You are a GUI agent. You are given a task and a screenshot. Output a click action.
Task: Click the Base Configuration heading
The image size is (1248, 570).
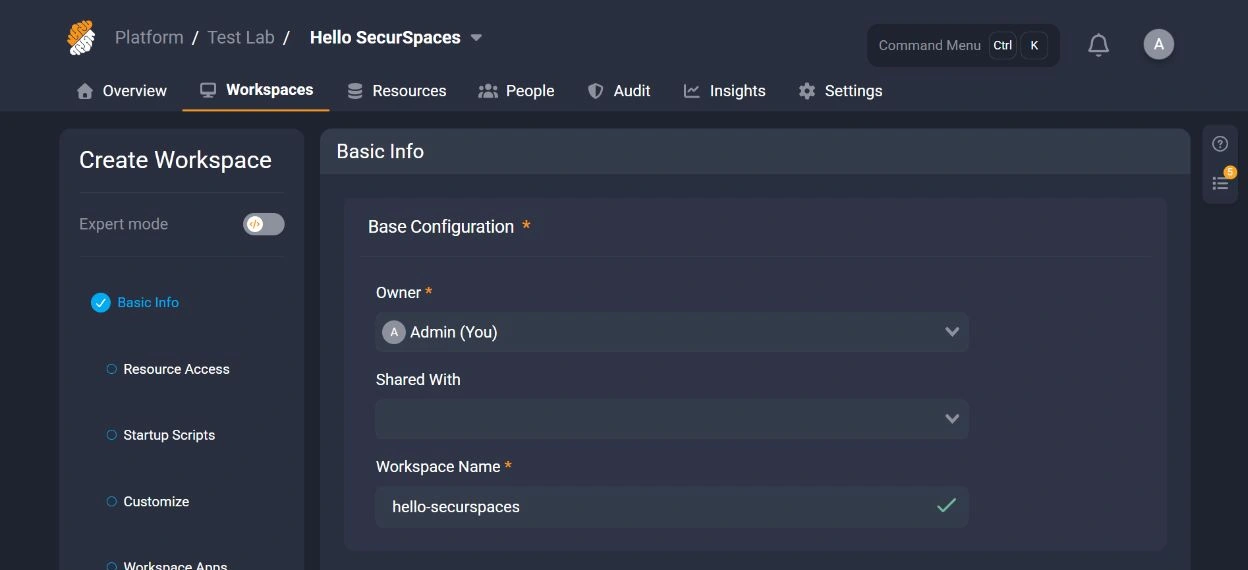pos(440,227)
